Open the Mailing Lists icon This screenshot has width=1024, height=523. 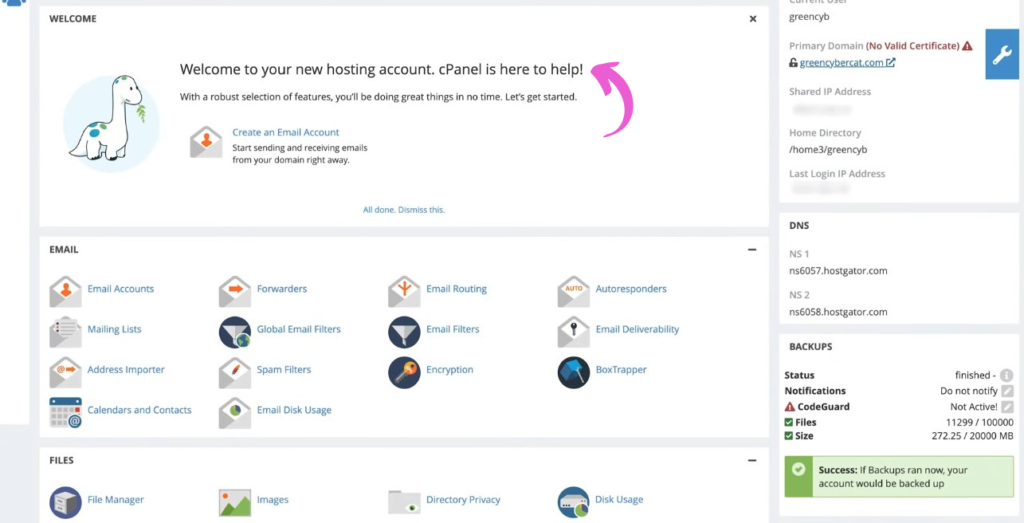[65, 332]
